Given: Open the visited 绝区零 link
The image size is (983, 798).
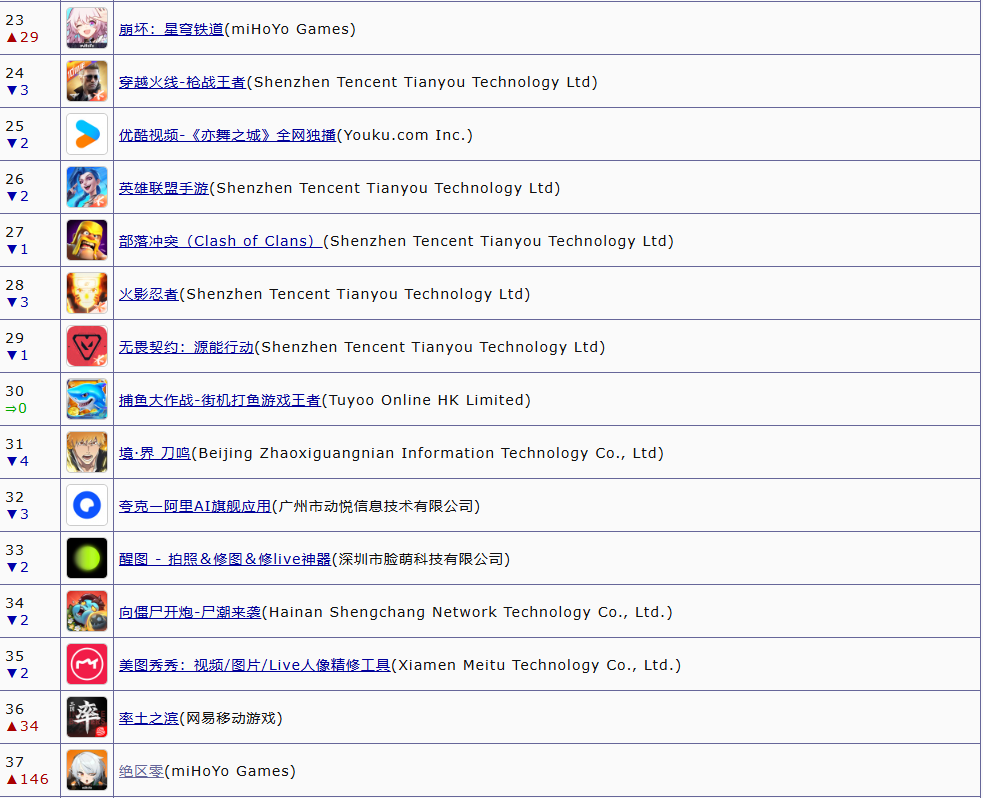Looking at the screenshot, I should [x=141, y=770].
